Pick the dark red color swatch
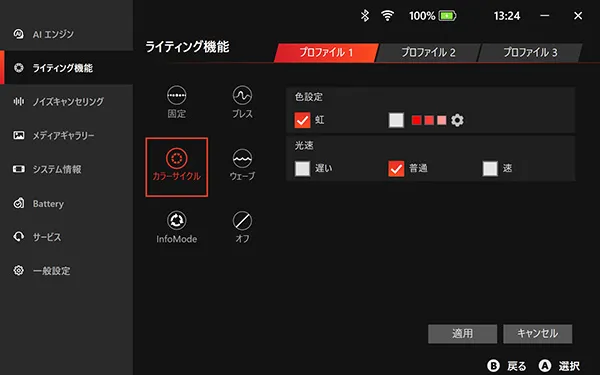600x375 pixels. pyautogui.click(x=416, y=120)
